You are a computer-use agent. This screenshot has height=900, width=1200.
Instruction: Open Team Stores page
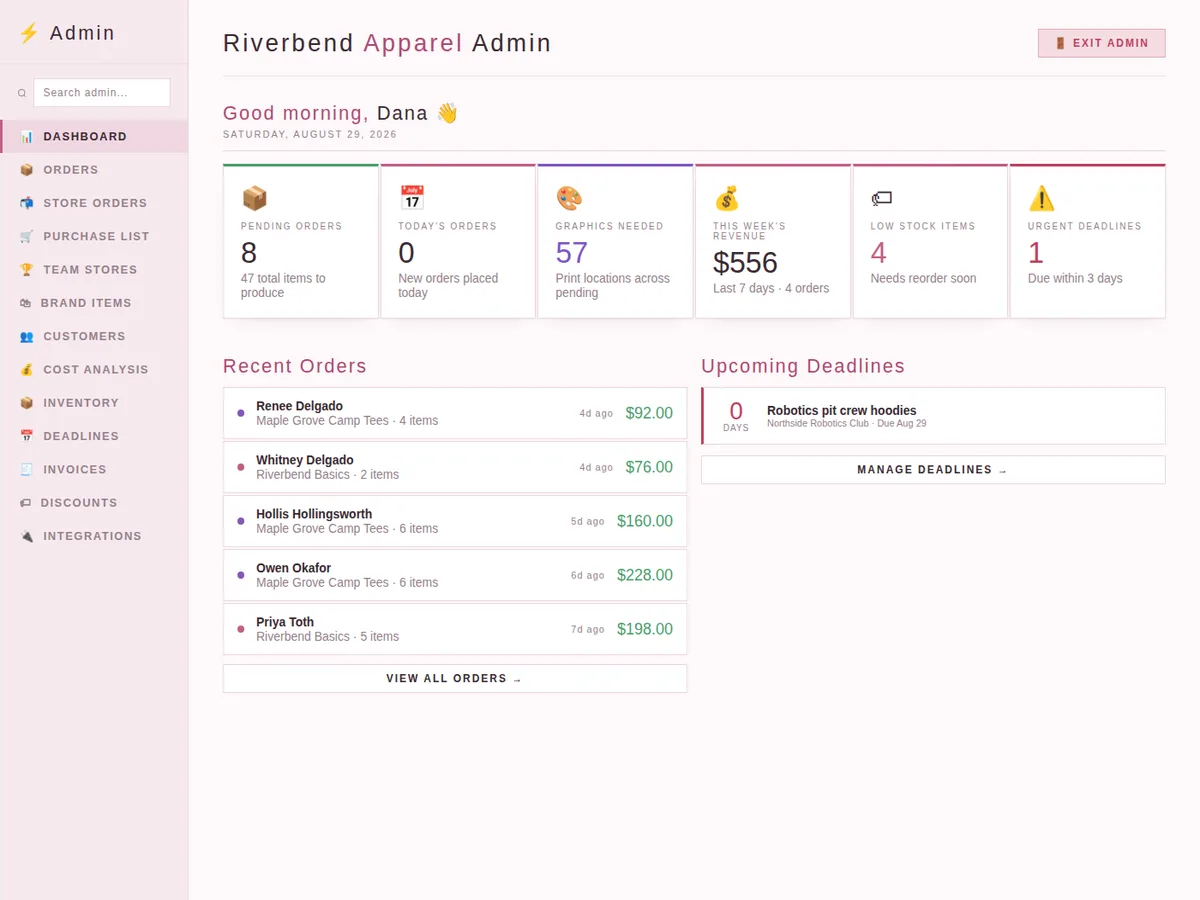point(94,270)
